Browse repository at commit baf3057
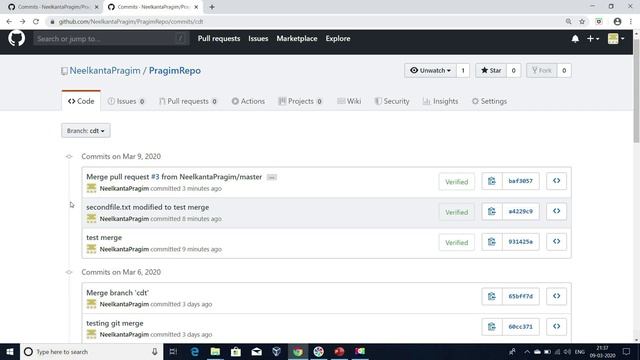 [556, 181]
